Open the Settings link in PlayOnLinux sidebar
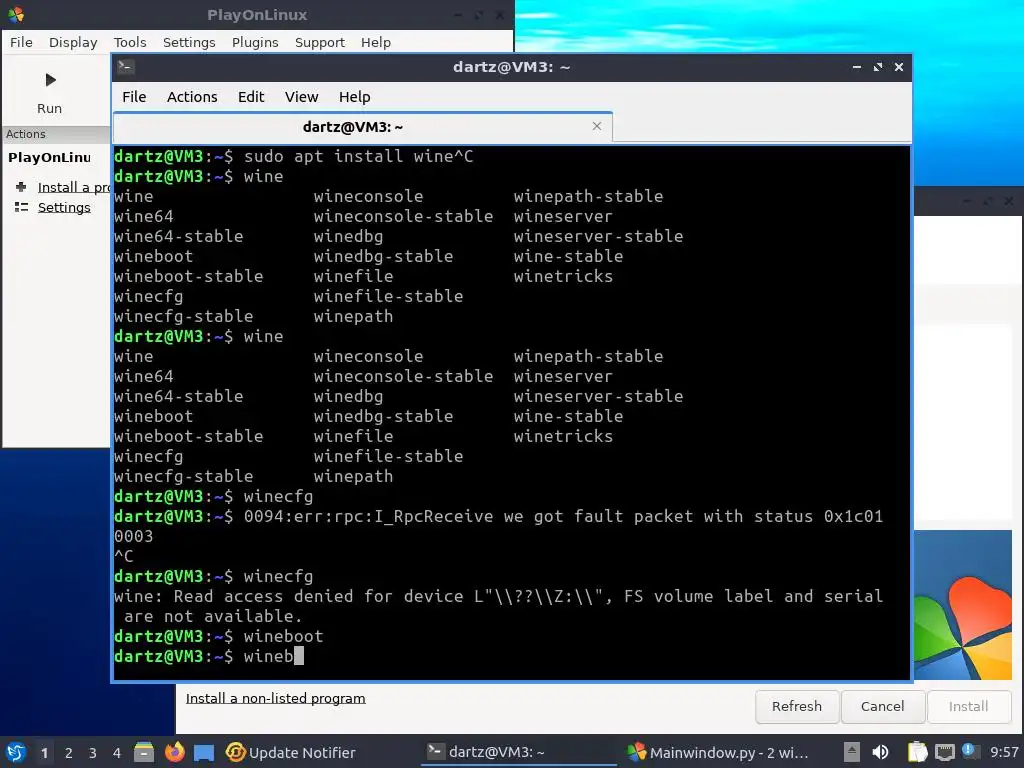The width and height of the screenshot is (1024, 768). 64,207
